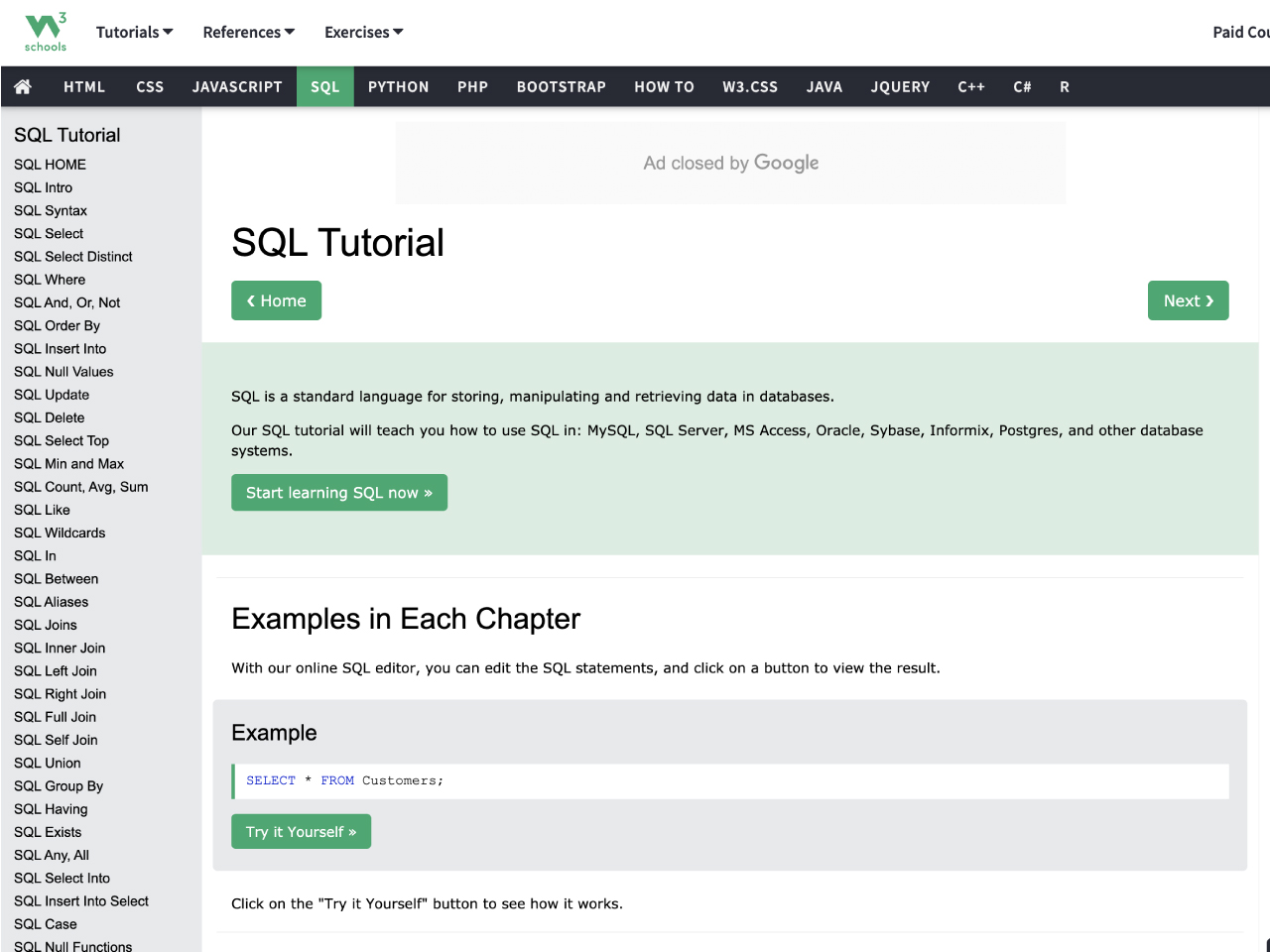Open SQL Order By link
The image size is (1270, 952).
[x=57, y=325]
